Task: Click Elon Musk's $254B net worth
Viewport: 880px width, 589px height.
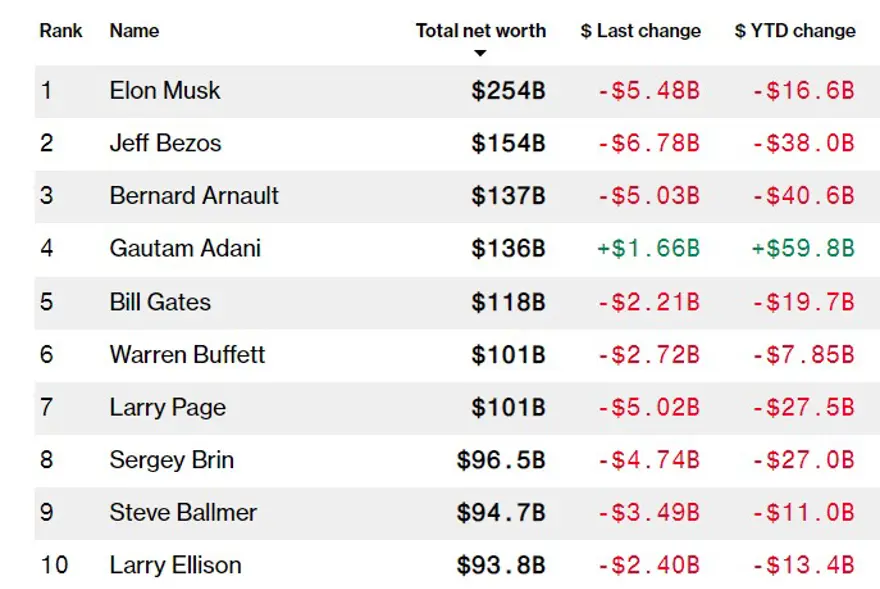Action: [509, 91]
